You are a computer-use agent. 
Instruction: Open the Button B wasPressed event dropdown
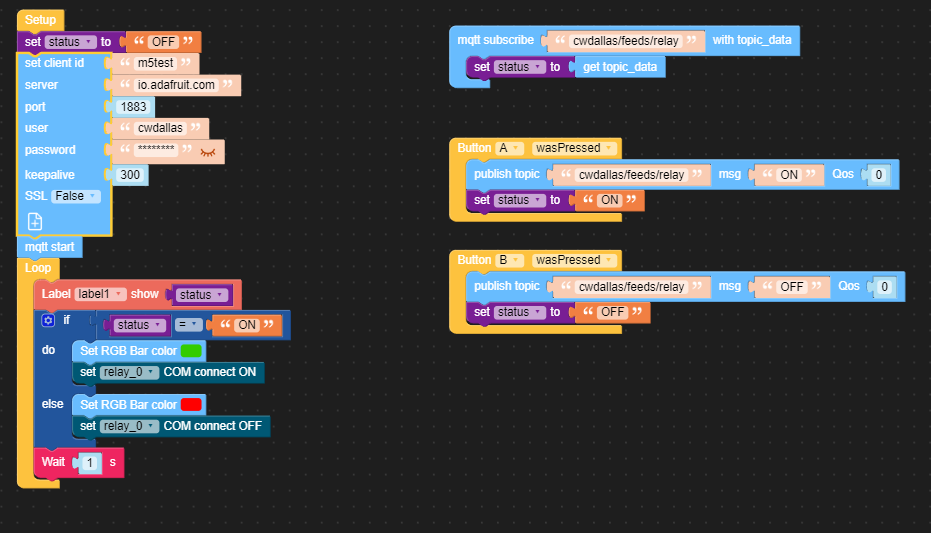coord(573,260)
